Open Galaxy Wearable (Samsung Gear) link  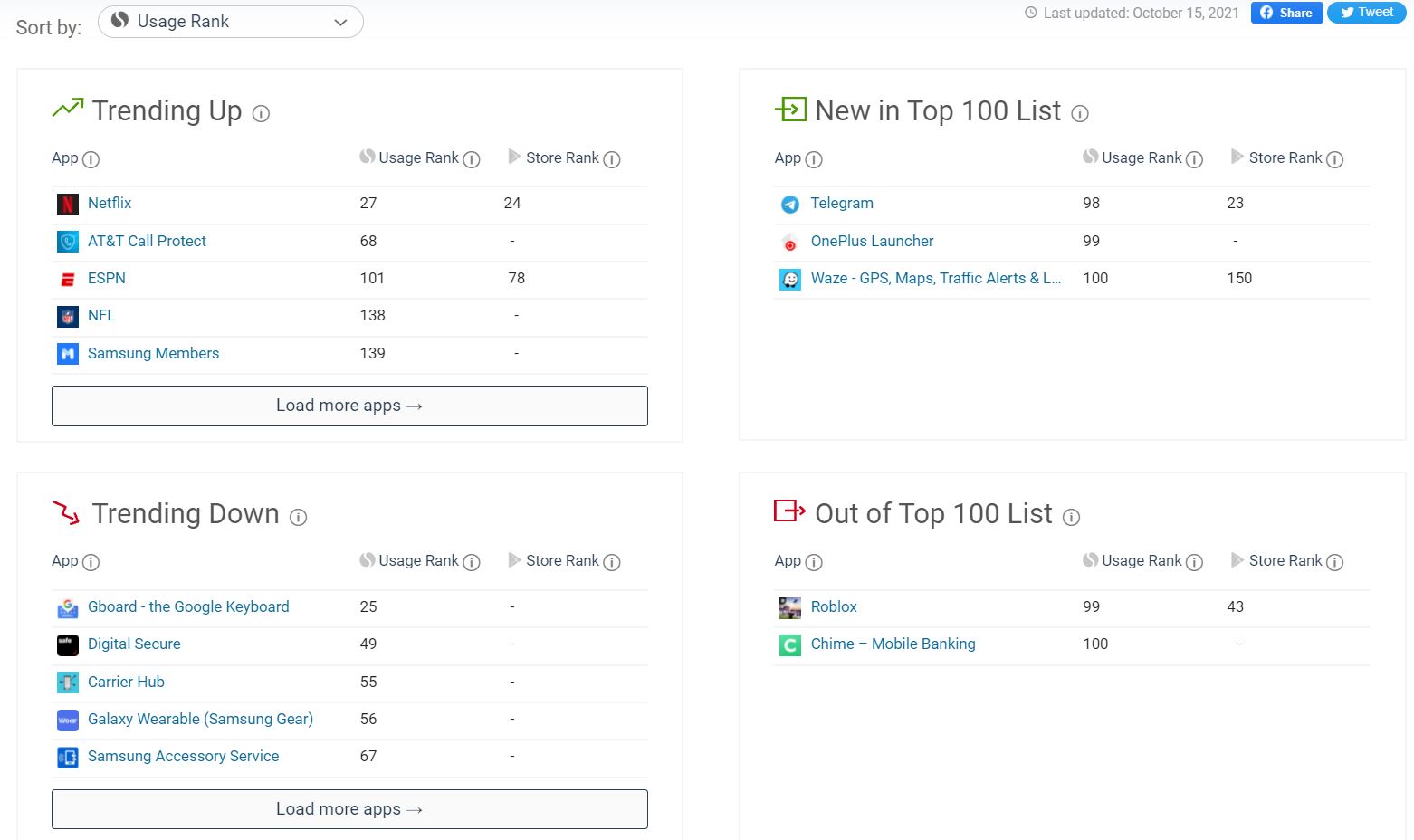click(200, 719)
